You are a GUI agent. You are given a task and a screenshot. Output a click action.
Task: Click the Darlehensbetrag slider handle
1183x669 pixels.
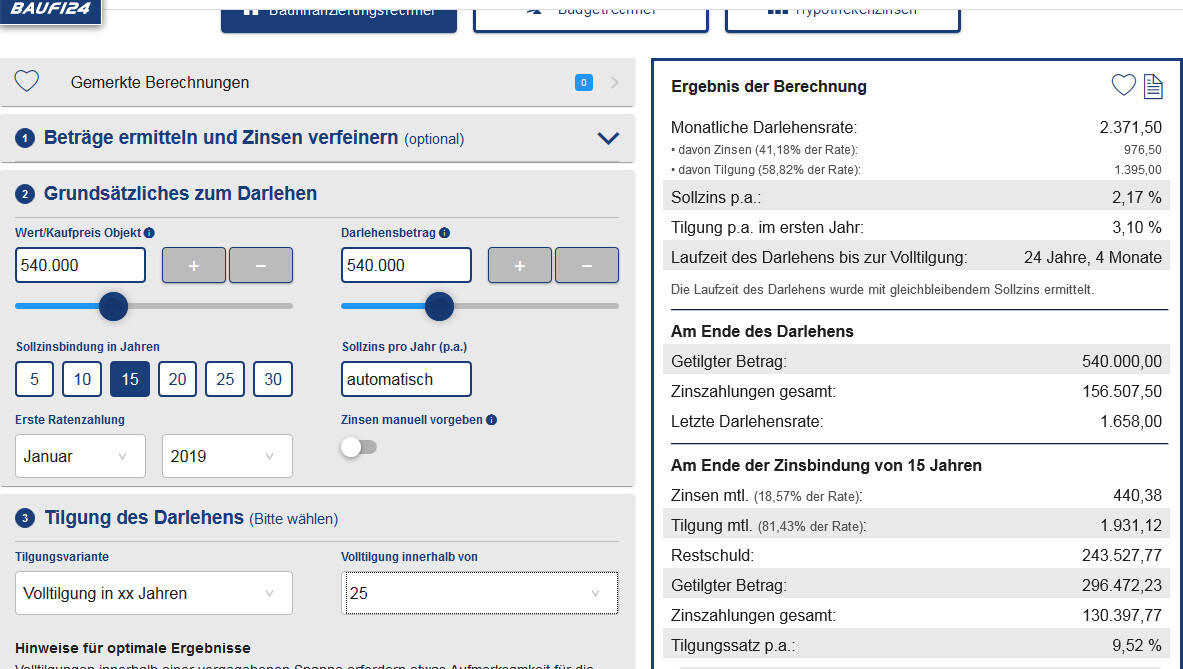[439, 306]
